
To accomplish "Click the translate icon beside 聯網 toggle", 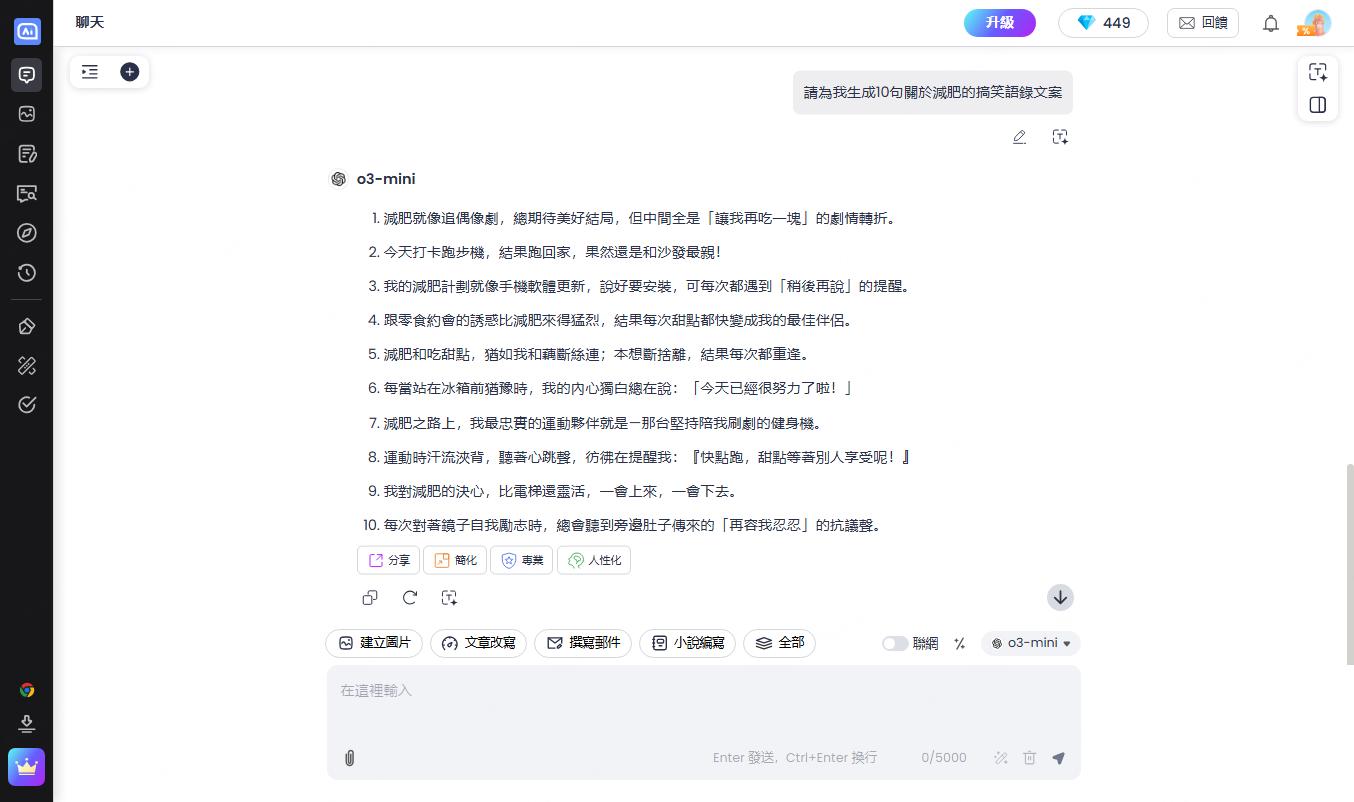I will coord(959,644).
